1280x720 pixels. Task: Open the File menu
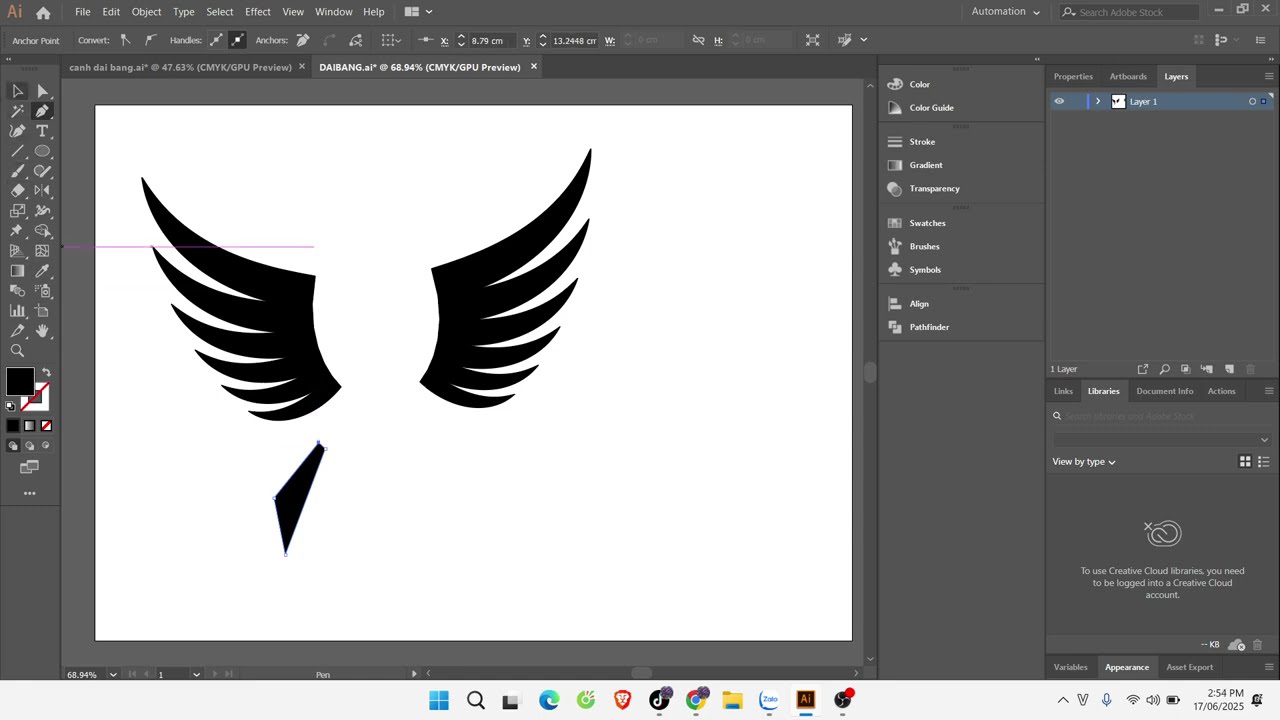pos(82,12)
